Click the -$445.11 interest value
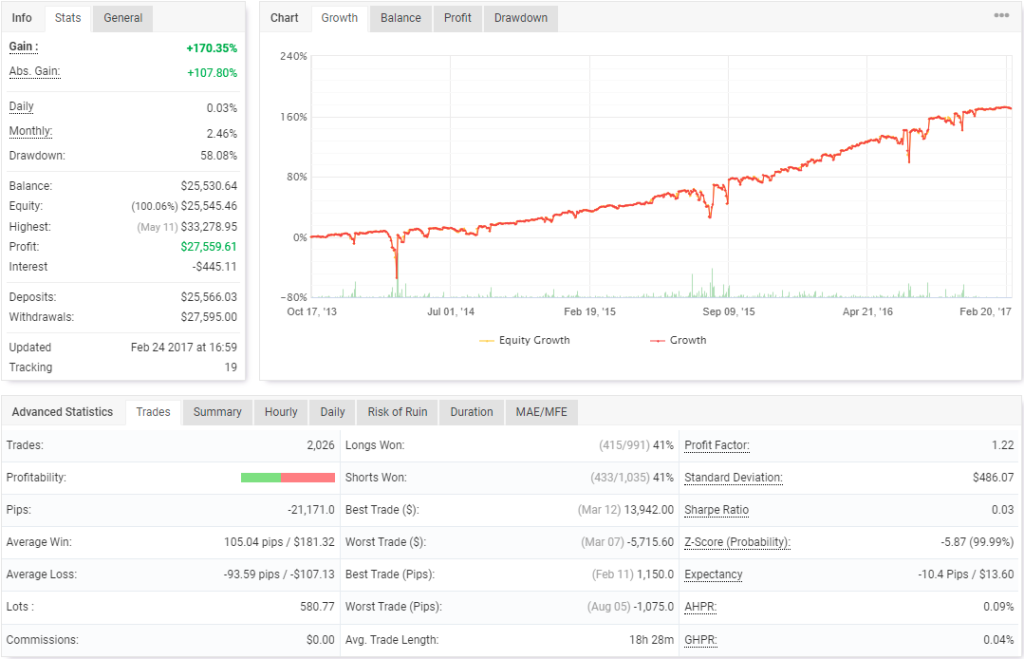The width and height of the screenshot is (1024, 659). click(215, 267)
